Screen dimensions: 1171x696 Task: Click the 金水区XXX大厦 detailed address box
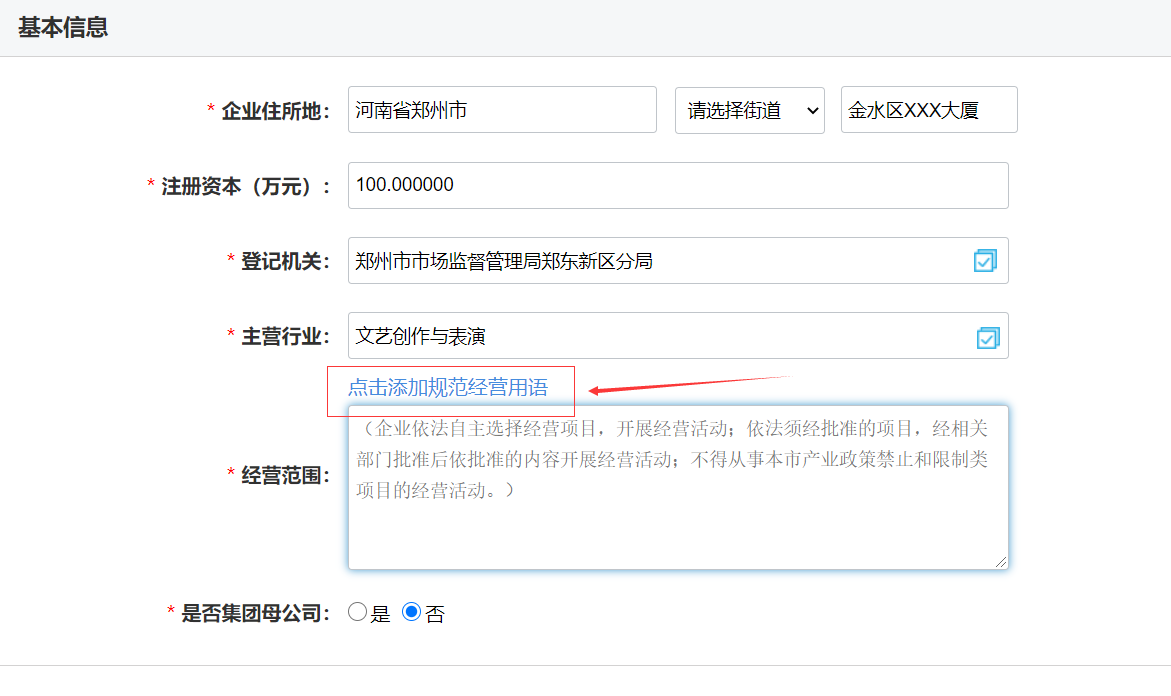(928, 110)
